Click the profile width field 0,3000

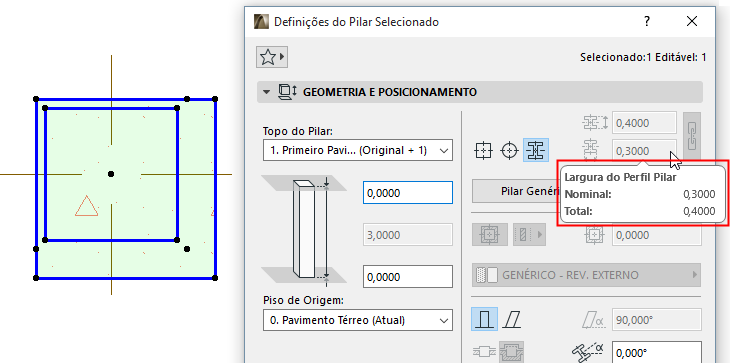pos(644,151)
